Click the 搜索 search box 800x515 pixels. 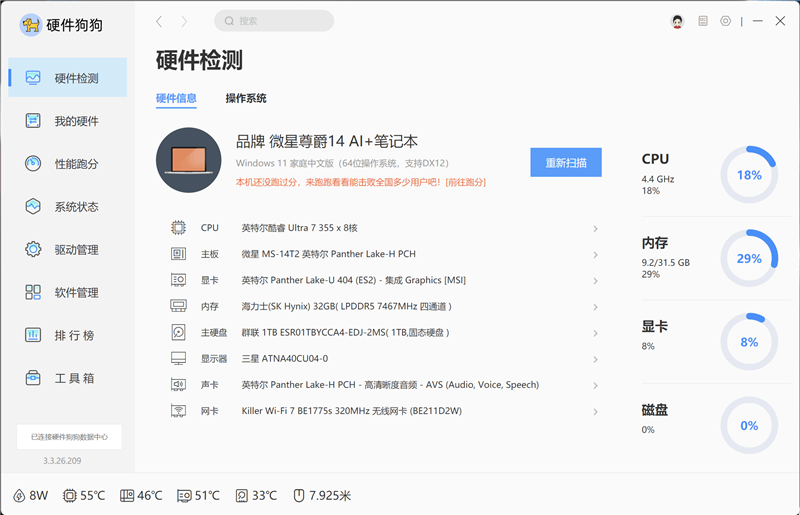274,21
